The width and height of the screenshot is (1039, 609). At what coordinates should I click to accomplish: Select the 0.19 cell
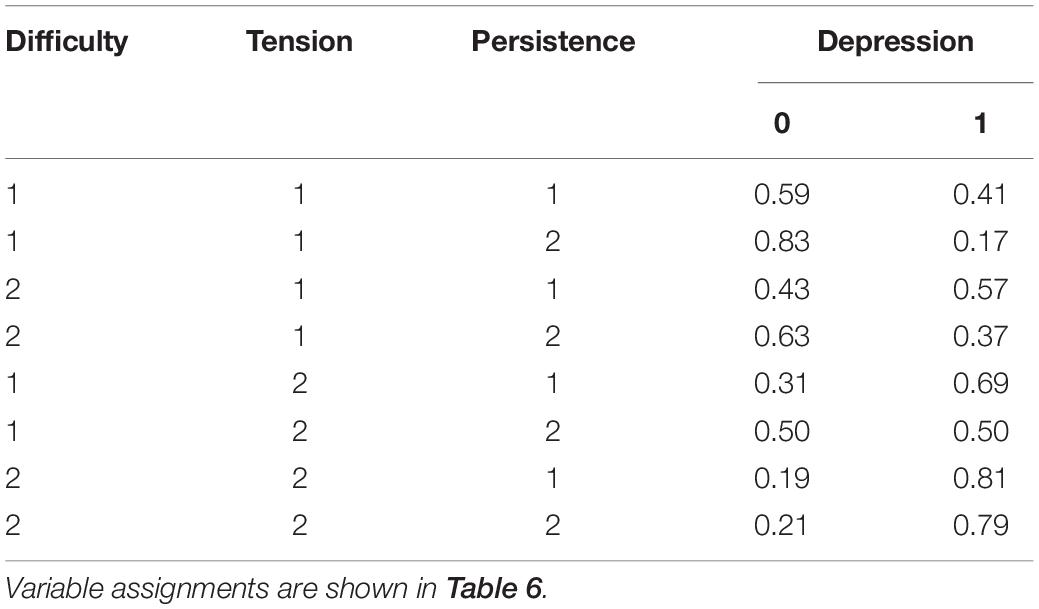pyautogui.click(x=782, y=478)
